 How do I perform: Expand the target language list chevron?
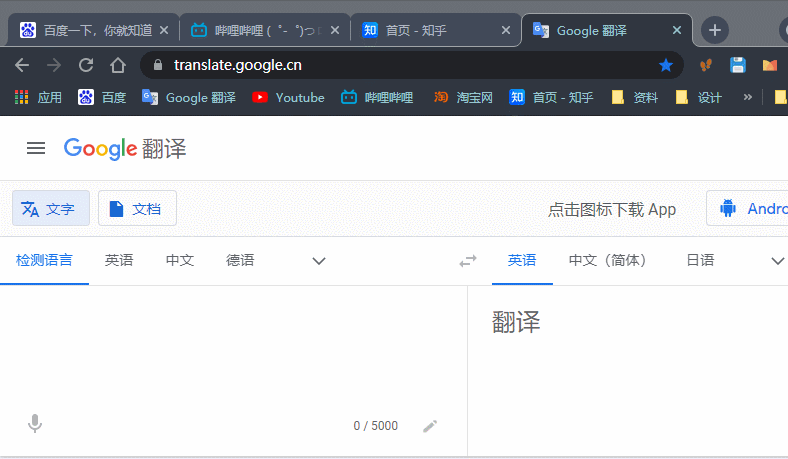(x=777, y=261)
